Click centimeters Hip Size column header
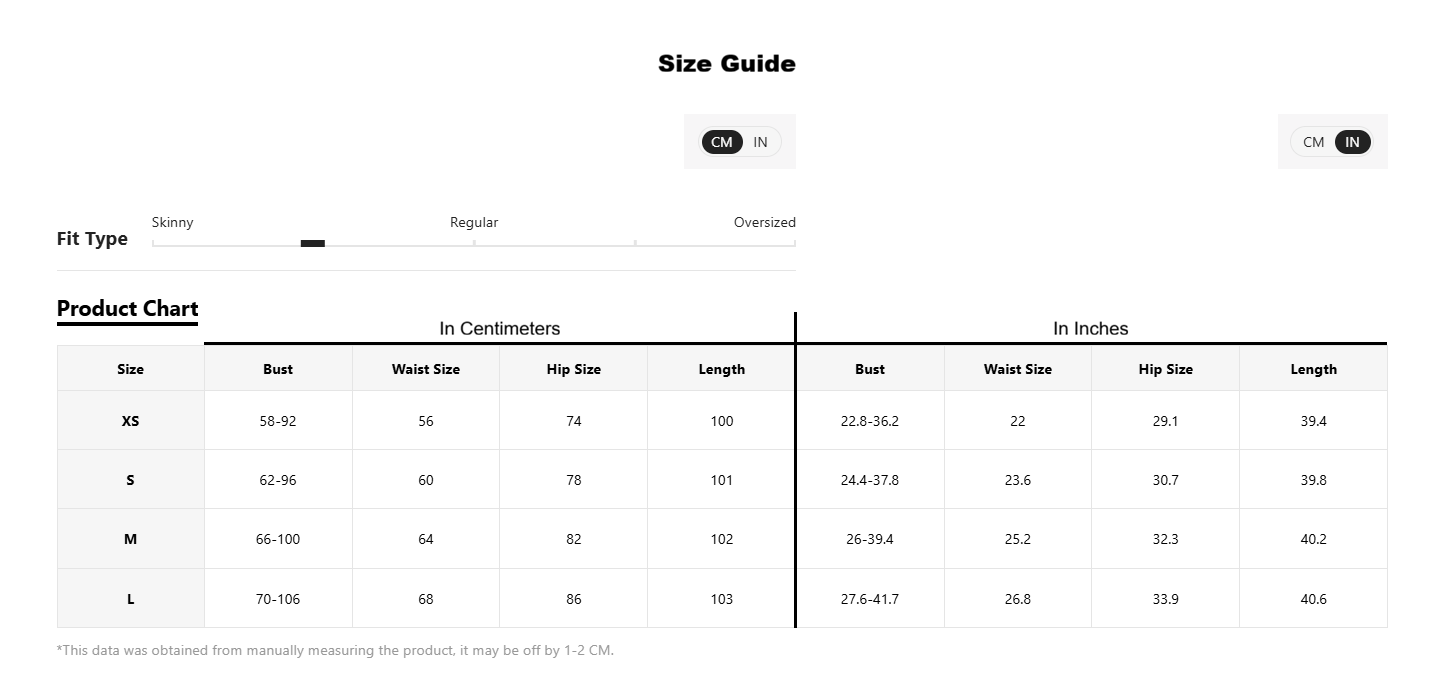The image size is (1448, 699). click(x=574, y=369)
